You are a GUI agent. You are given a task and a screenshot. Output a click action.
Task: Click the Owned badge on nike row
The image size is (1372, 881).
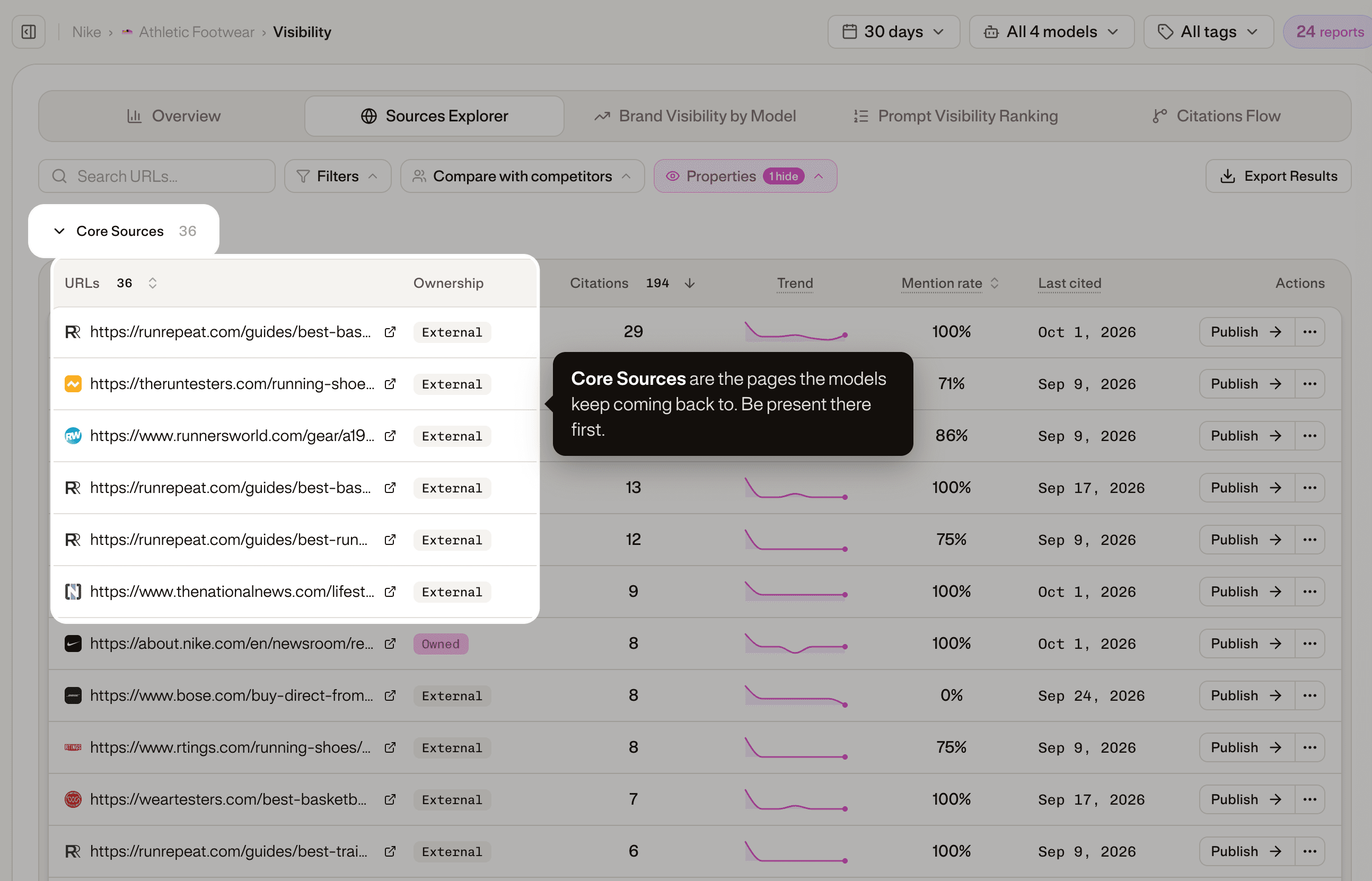click(441, 644)
